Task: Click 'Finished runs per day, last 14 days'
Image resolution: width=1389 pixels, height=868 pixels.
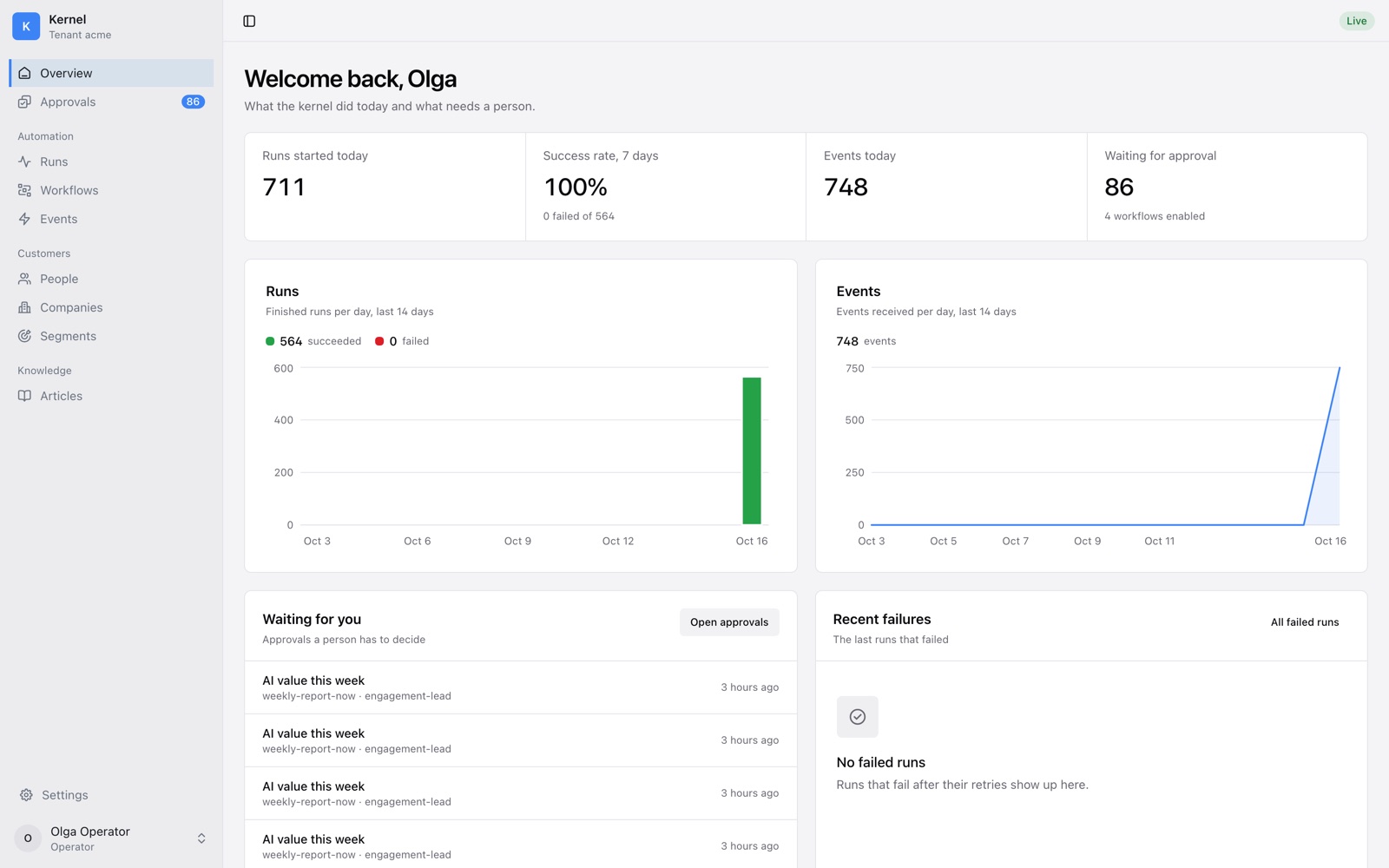Action: (350, 312)
